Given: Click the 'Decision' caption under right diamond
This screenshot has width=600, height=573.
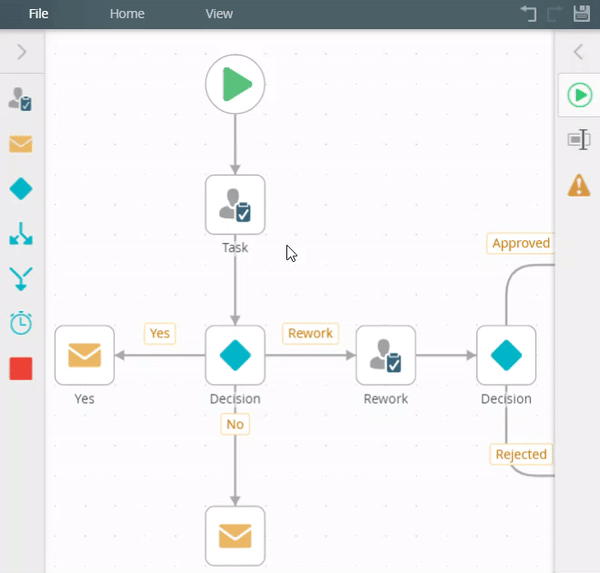Looking at the screenshot, I should coord(506,399).
